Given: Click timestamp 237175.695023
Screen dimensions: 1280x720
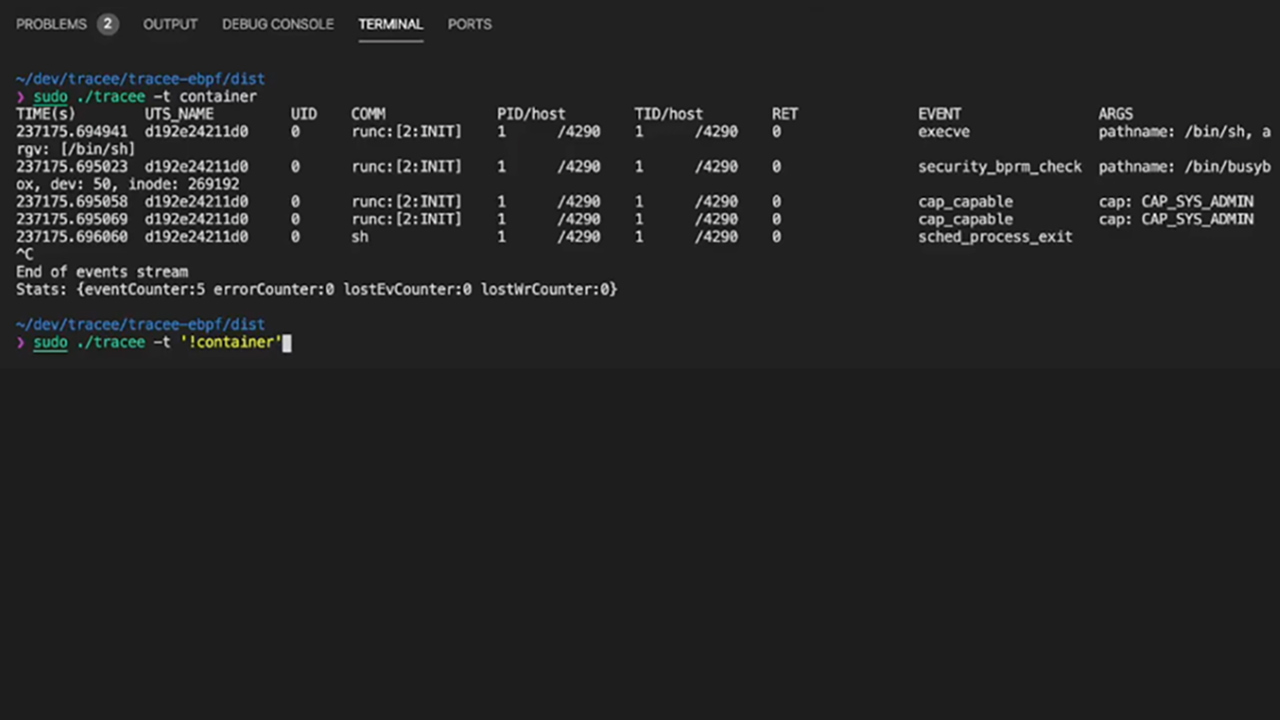Looking at the screenshot, I should point(72,167).
